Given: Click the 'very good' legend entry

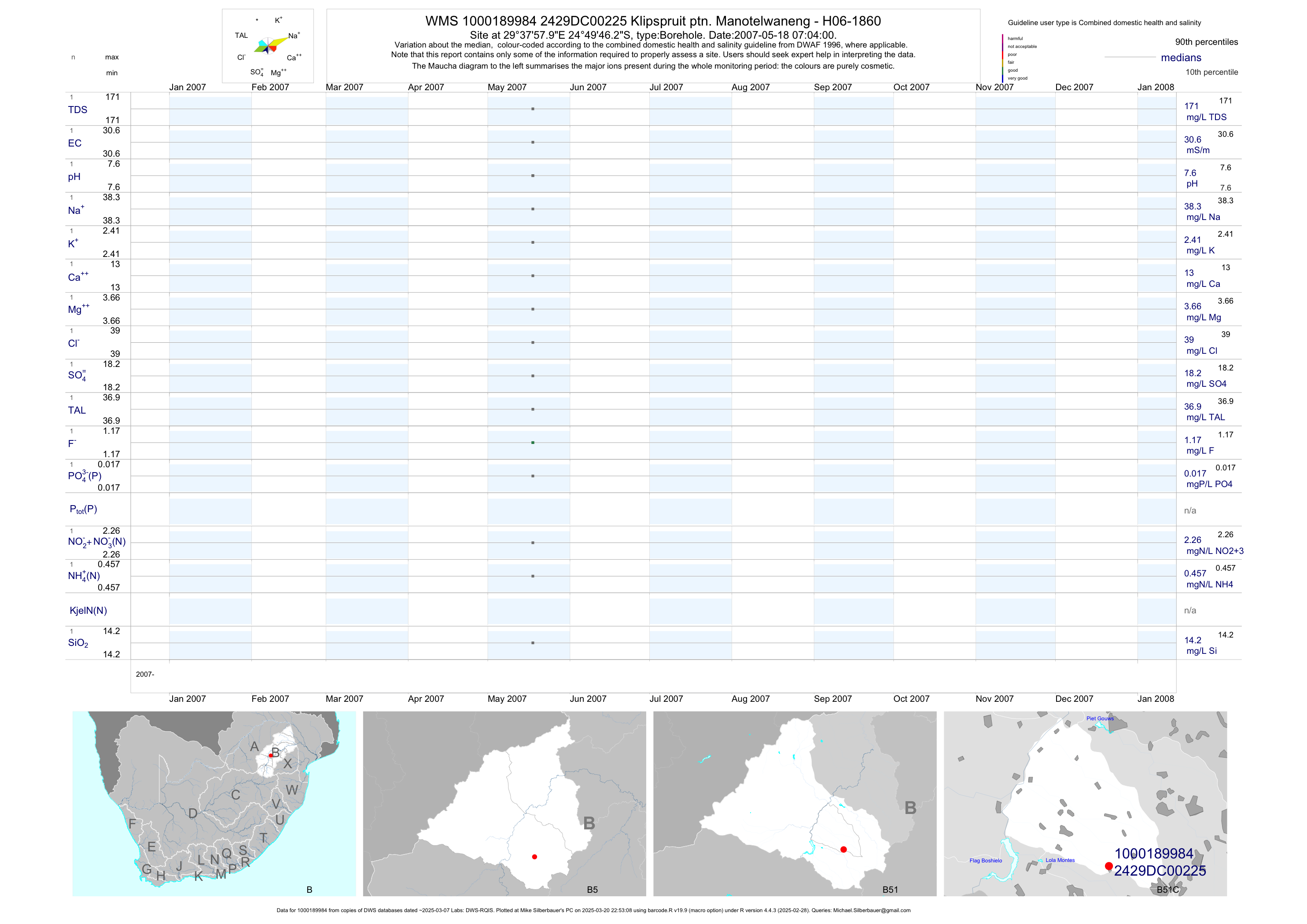Looking at the screenshot, I should (1017, 78).
